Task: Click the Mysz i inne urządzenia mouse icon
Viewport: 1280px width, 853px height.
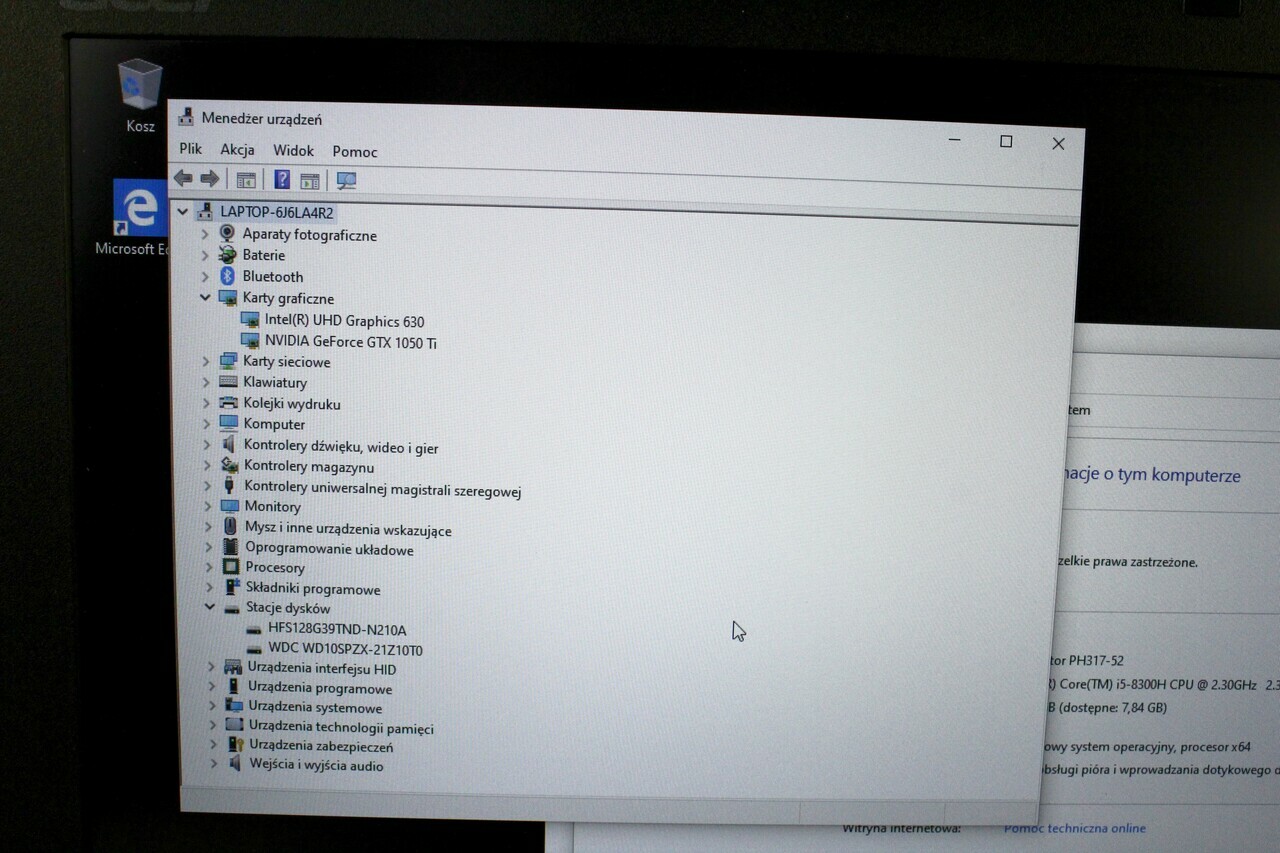Action: 230,527
